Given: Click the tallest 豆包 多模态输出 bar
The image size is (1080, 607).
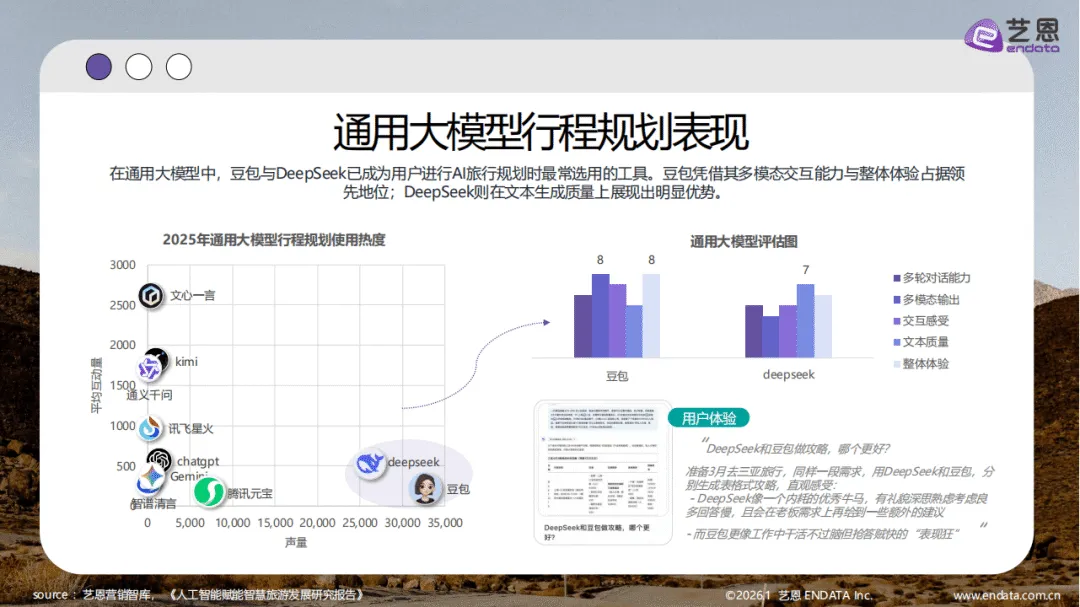Looking at the screenshot, I should coord(600,316).
